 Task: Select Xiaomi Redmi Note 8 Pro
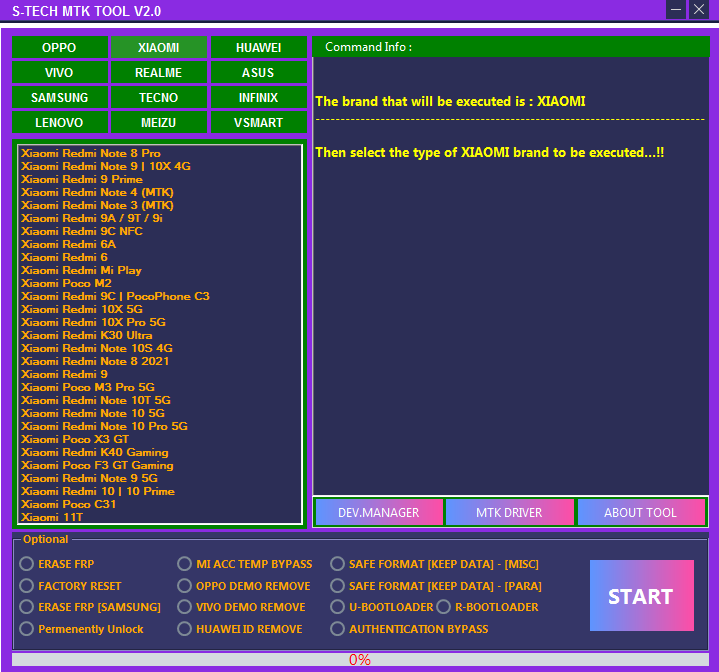tap(160, 153)
